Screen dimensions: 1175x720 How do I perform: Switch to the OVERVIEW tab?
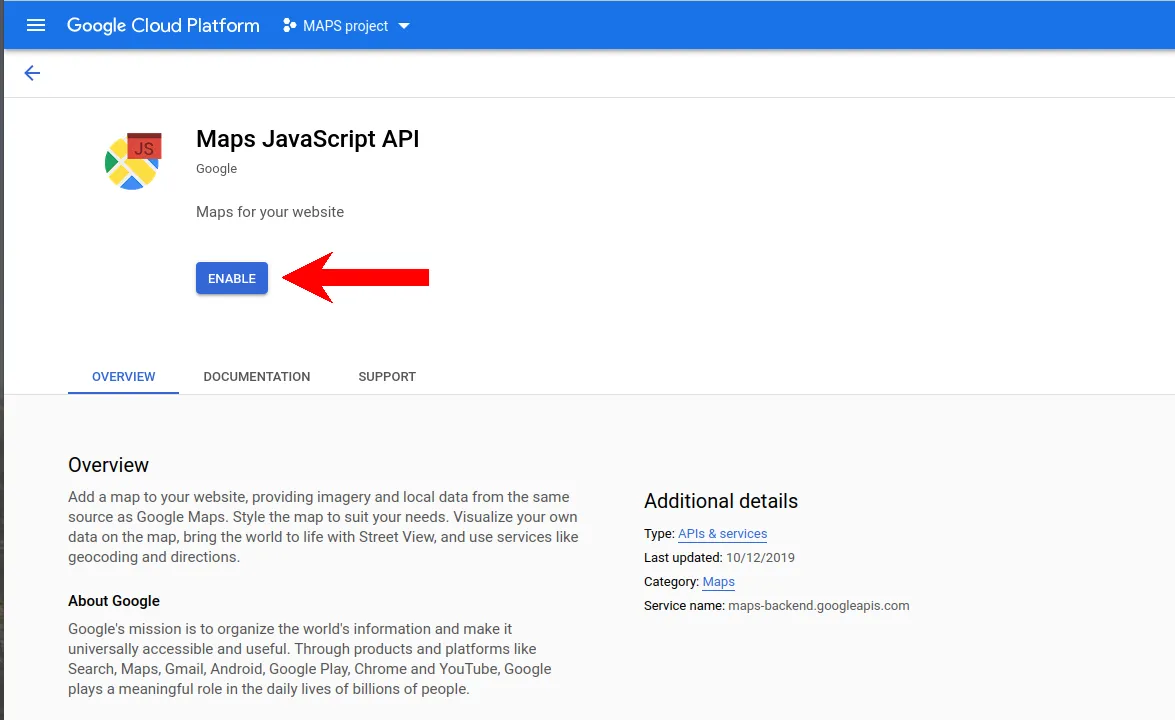click(124, 377)
